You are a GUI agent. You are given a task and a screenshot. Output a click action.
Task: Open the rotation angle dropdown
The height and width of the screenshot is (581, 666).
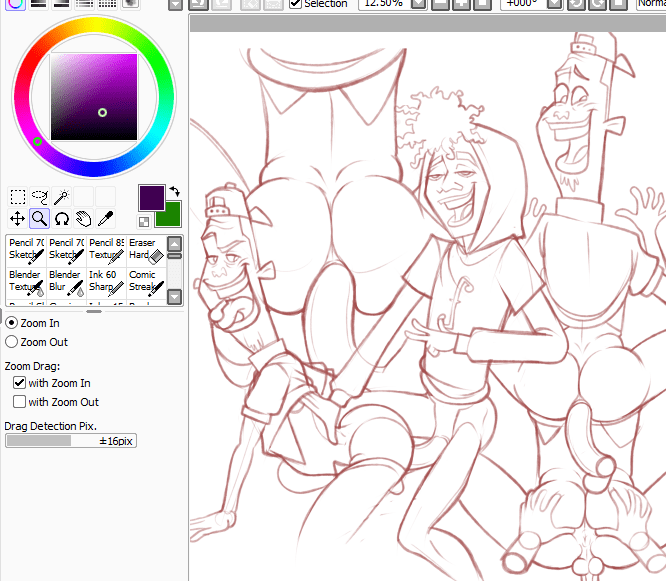click(554, 4)
